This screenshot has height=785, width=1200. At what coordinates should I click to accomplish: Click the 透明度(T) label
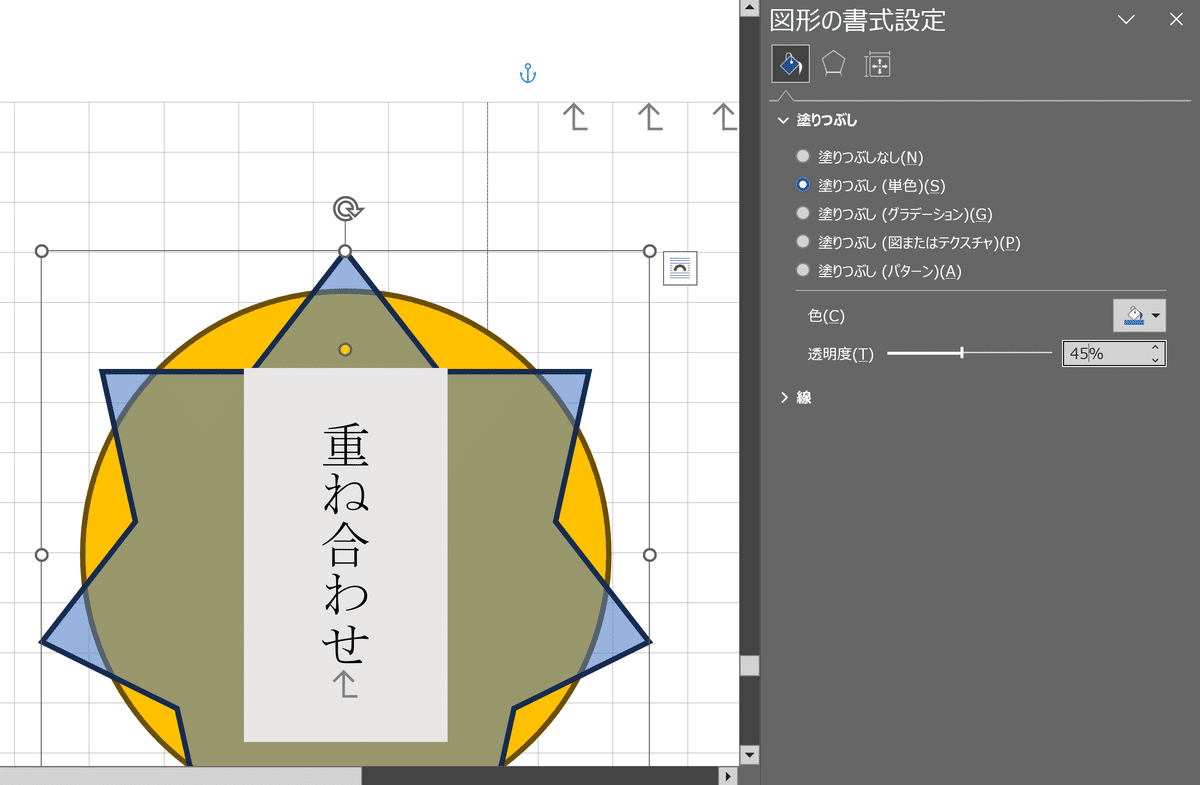point(841,354)
